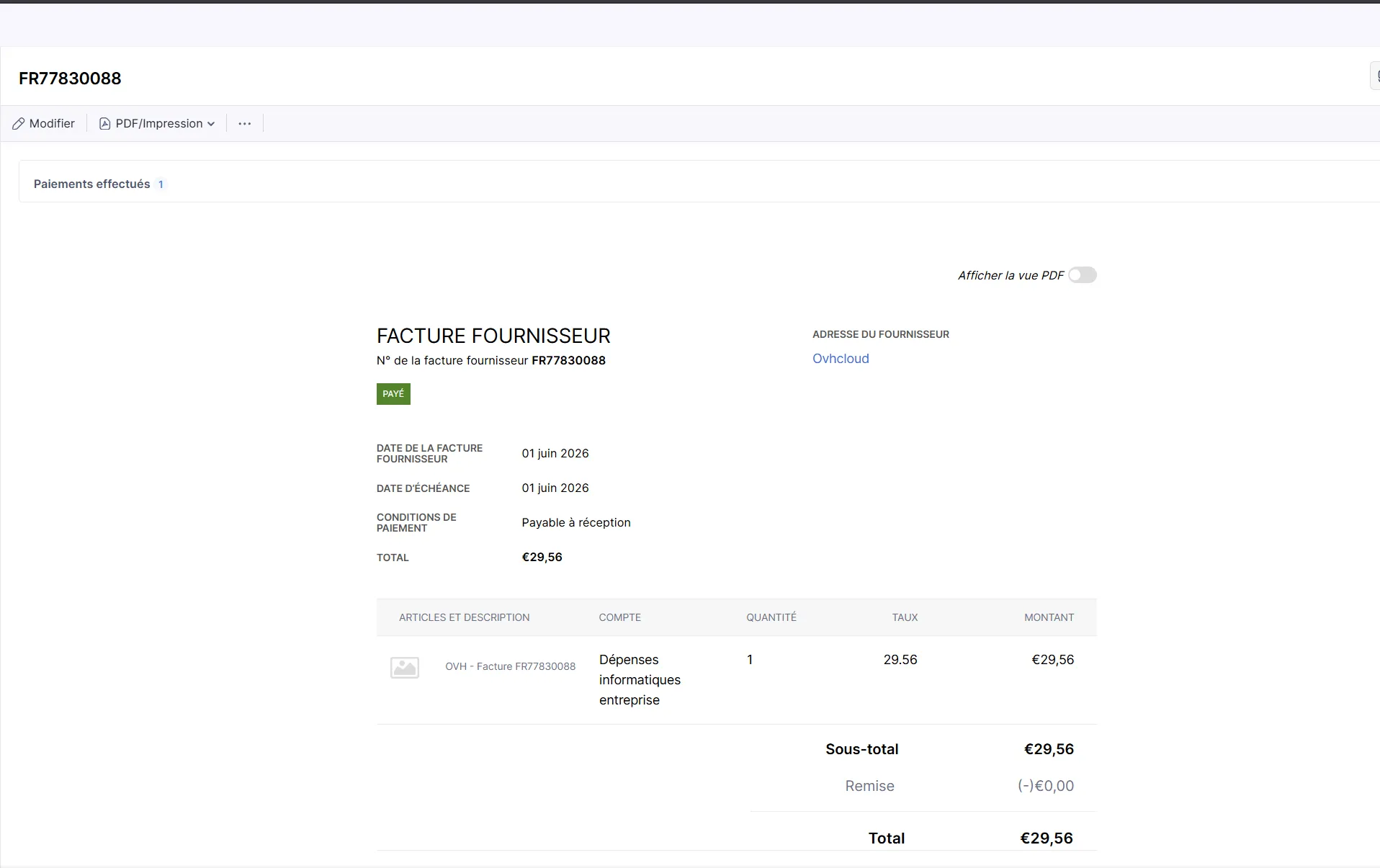Click the quantity value 1 in the item row
This screenshot has height=868, width=1380.
[x=750, y=660]
